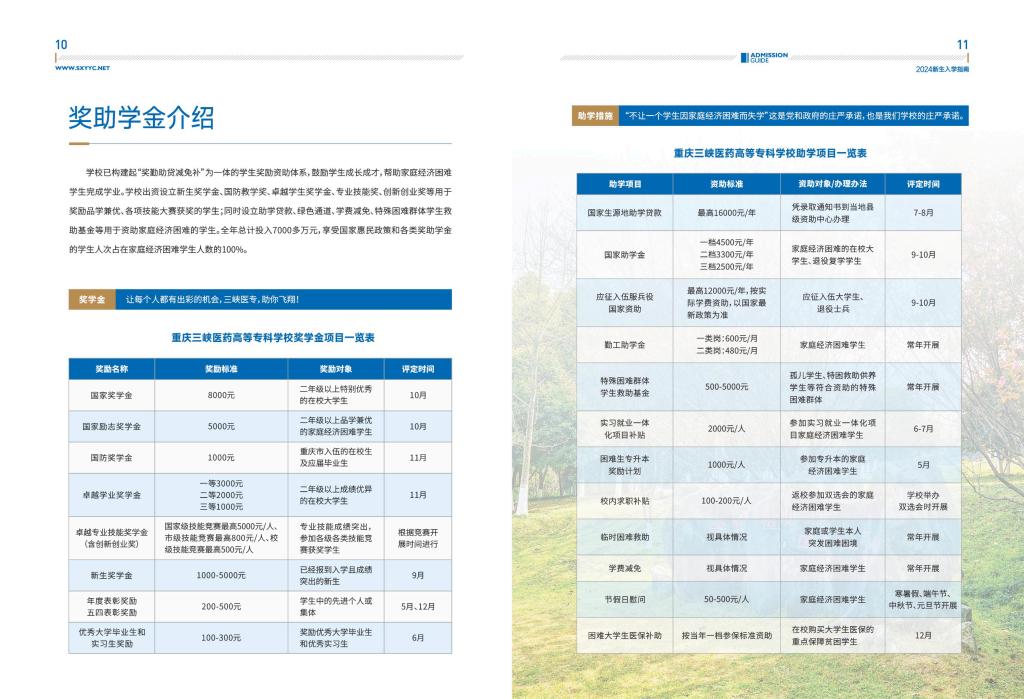Viewport: 1024px width, 699px height.
Task: Select the '重庆三峡医药高等专科学校奖学金项目一览表' table title
Action: click(x=273, y=338)
